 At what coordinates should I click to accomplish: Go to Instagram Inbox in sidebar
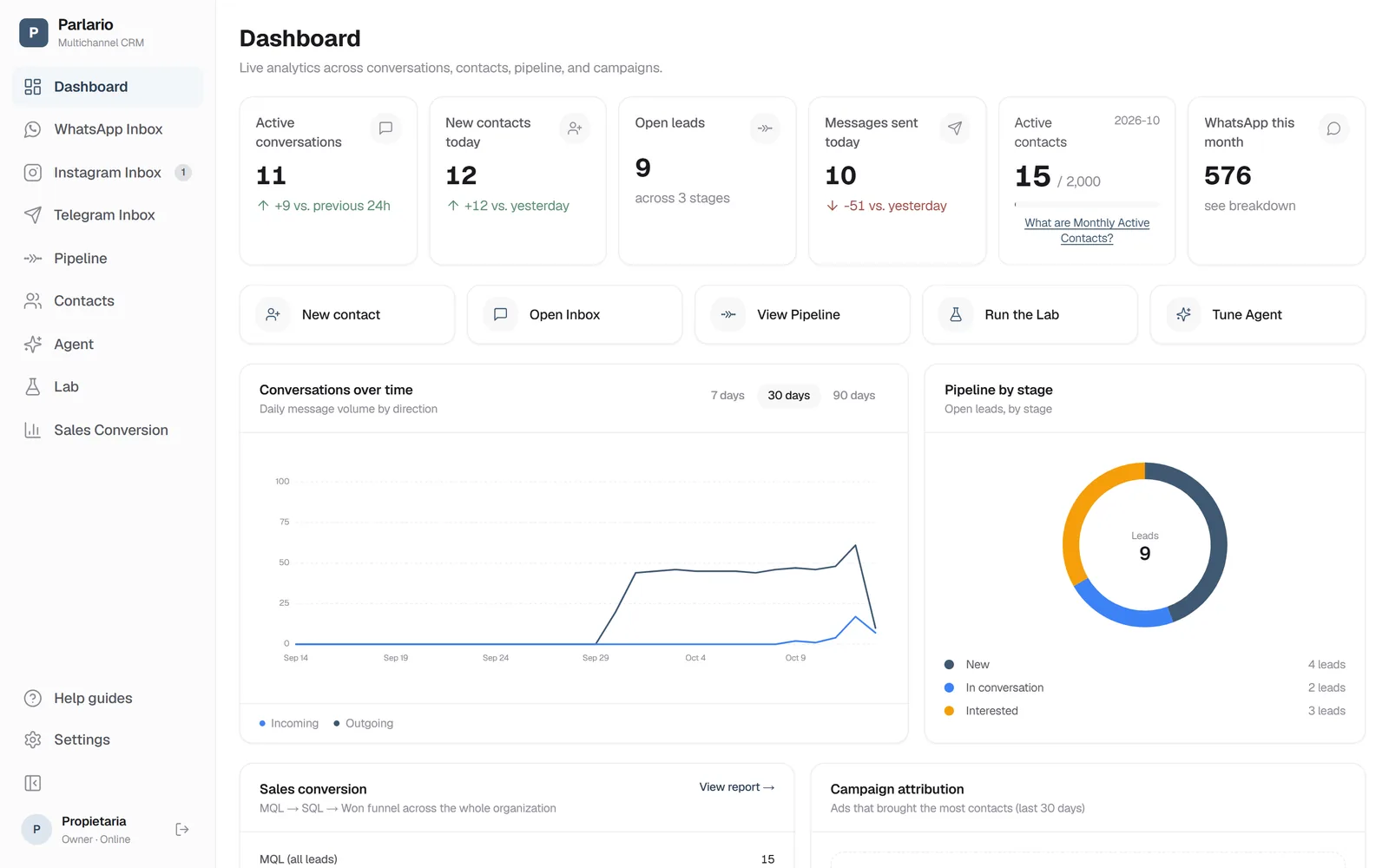point(108,173)
